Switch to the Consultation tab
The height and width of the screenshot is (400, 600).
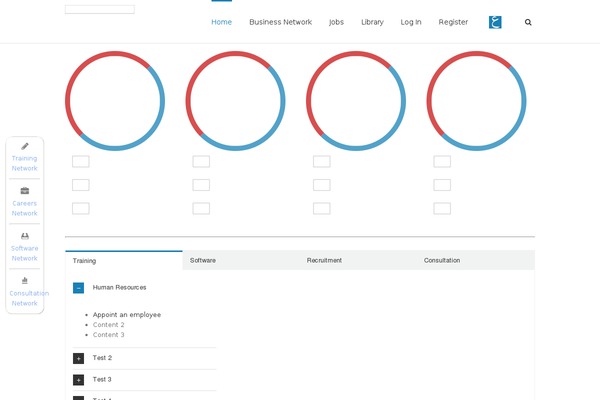point(476,260)
